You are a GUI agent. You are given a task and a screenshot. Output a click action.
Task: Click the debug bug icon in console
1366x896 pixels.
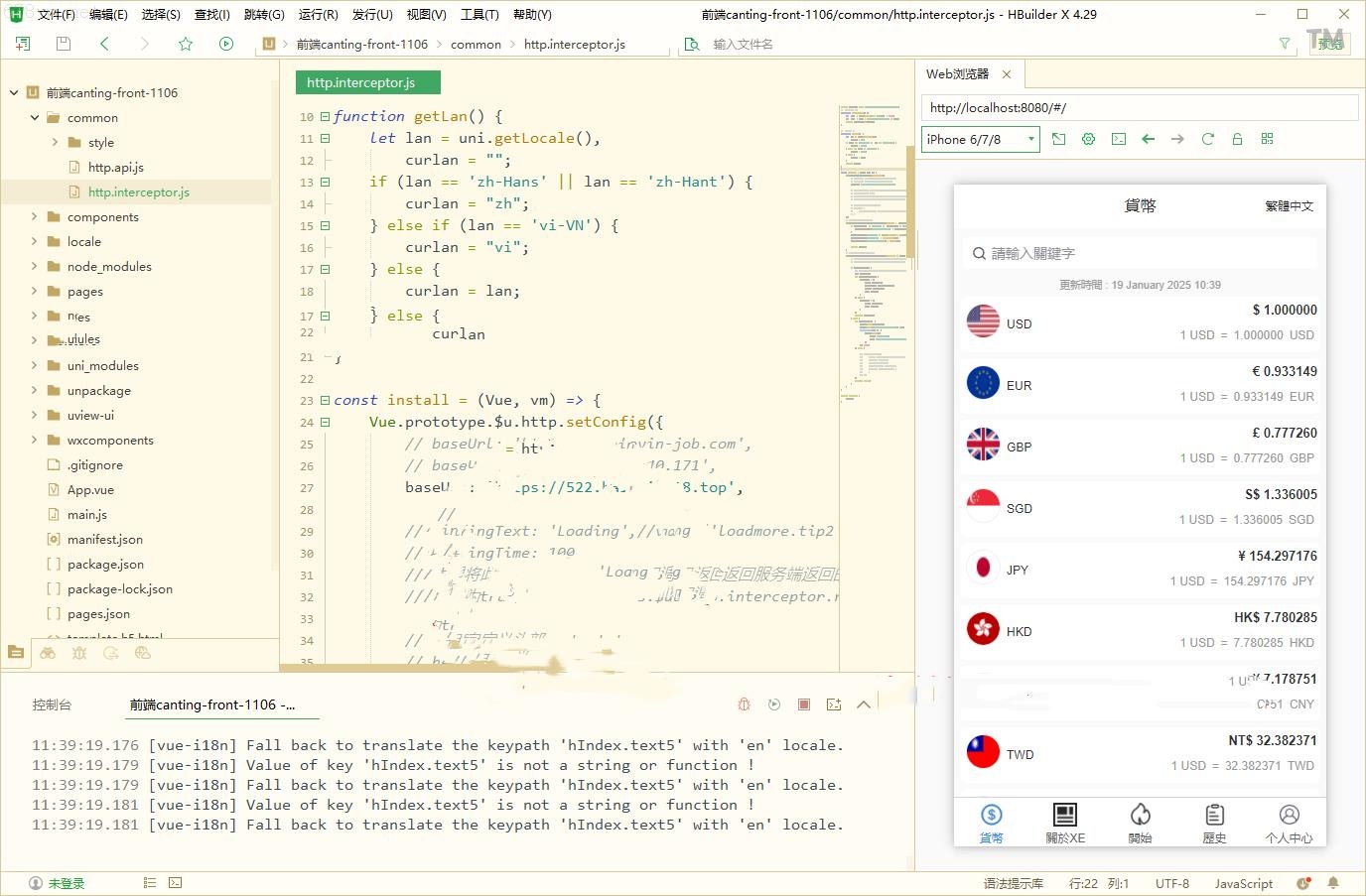(744, 704)
